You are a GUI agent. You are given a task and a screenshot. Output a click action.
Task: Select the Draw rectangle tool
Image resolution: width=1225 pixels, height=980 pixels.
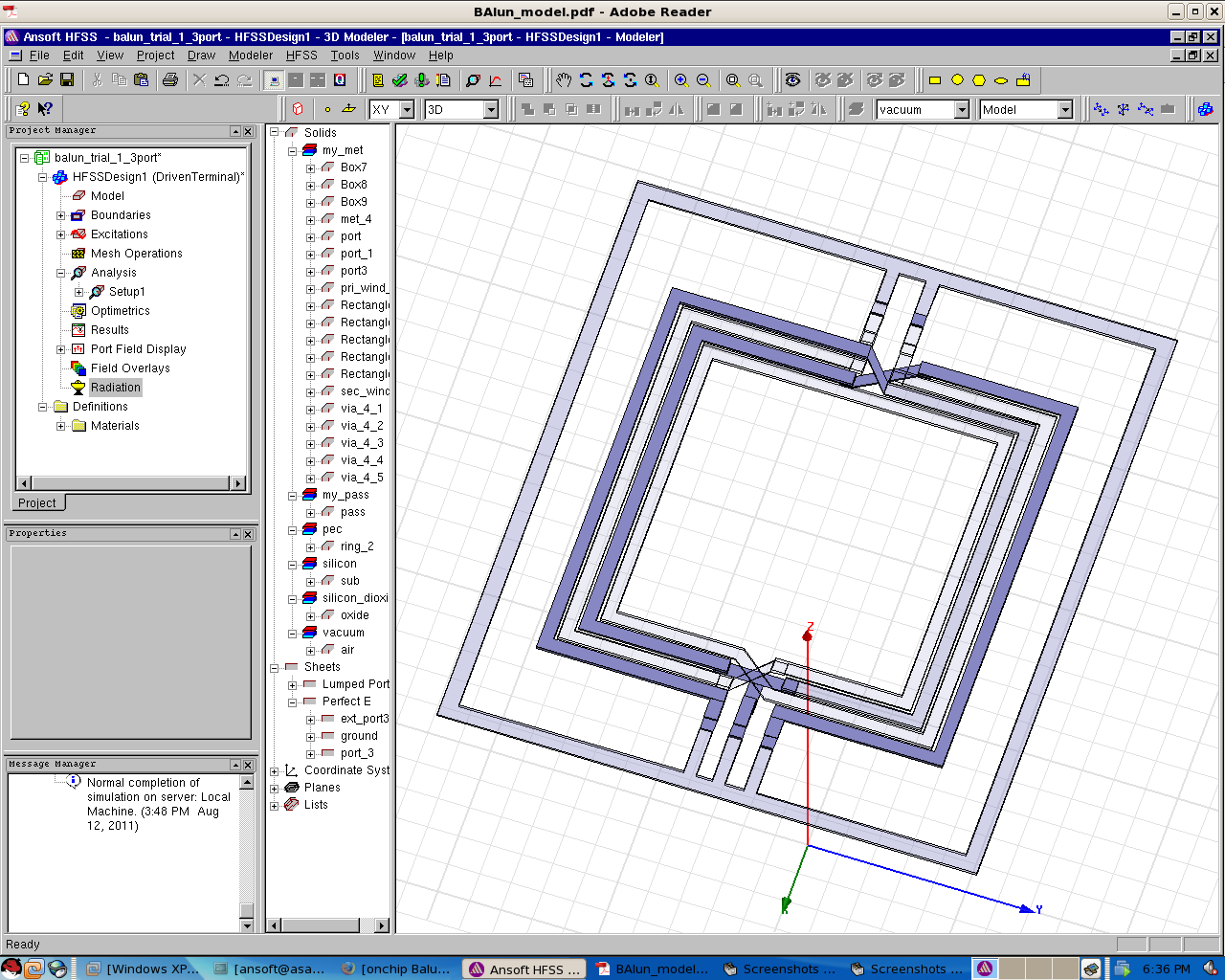[x=935, y=80]
